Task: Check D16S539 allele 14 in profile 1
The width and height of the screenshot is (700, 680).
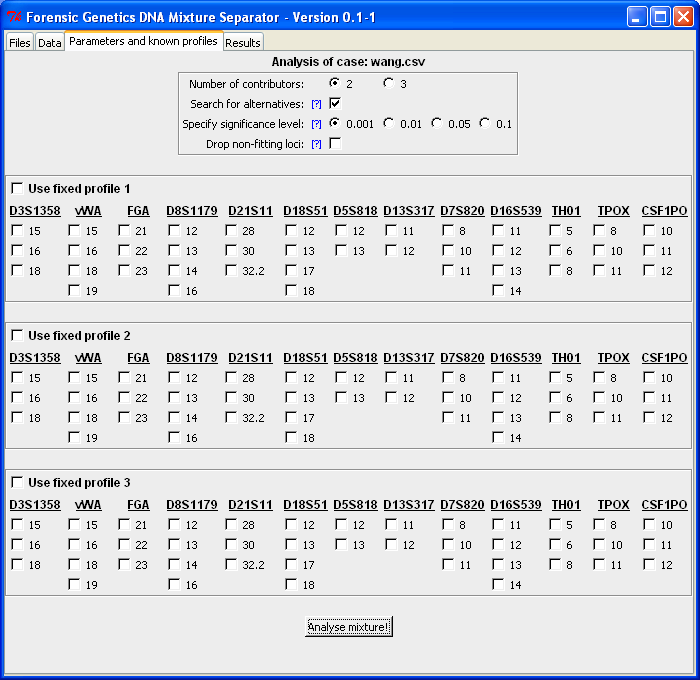Action: [499, 291]
